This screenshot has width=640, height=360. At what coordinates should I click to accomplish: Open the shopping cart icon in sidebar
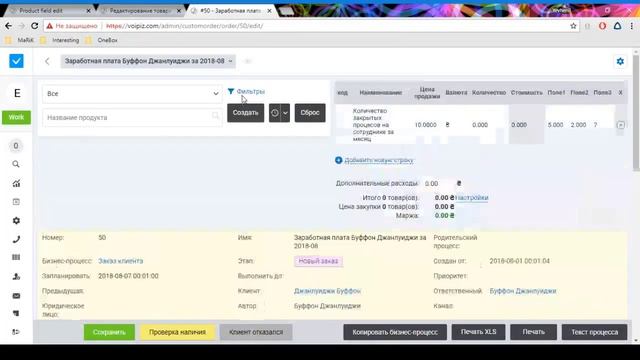click(16, 313)
